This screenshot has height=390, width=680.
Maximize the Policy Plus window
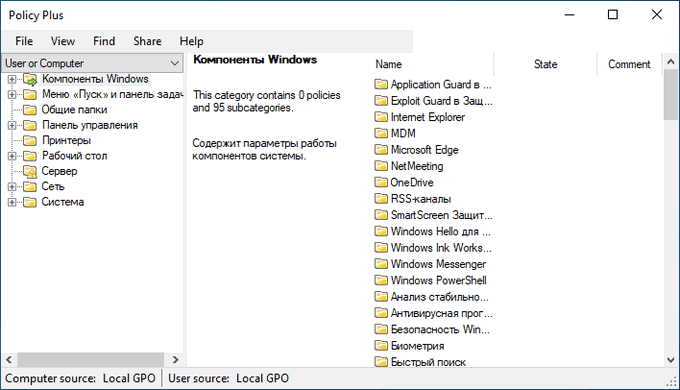coord(613,15)
